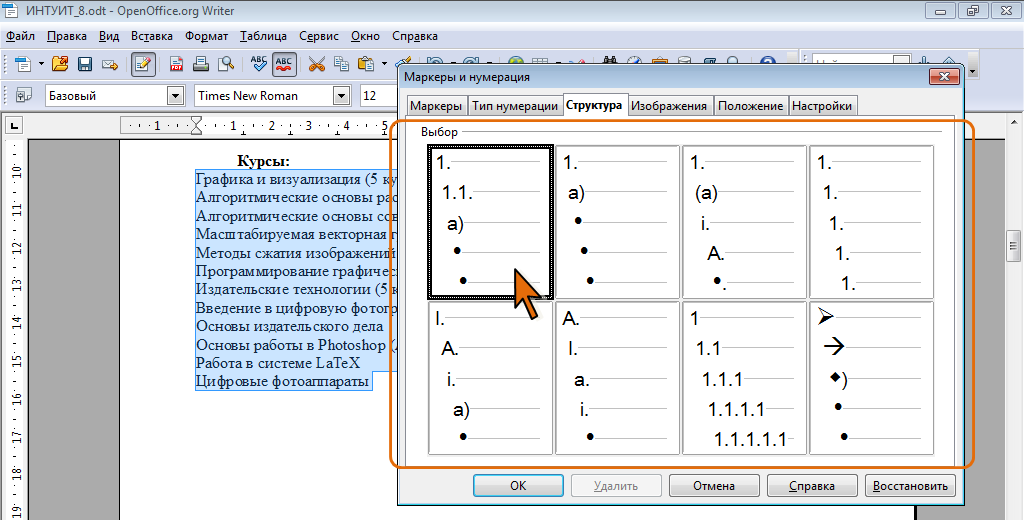The image size is (1024, 520).
Task: Open the Файл menu
Action: click(20, 36)
